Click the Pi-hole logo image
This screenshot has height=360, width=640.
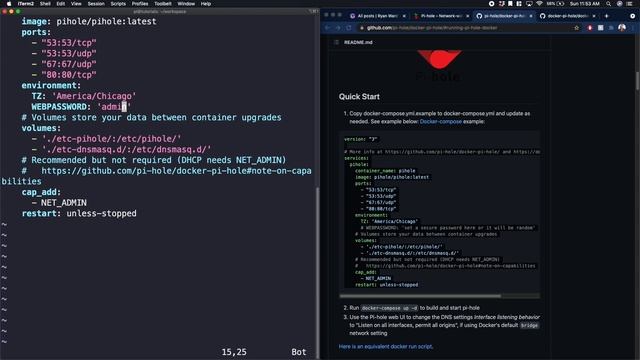click(x=439, y=65)
